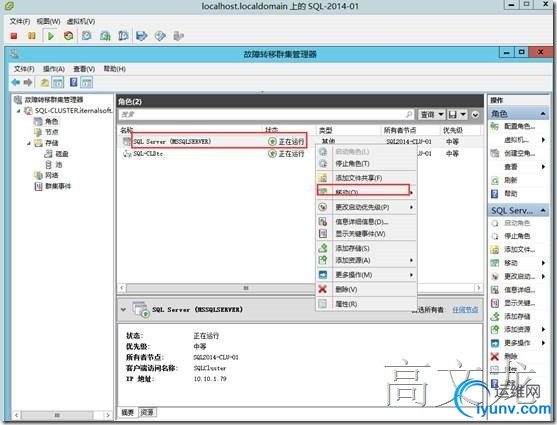Collapse the SQL Serv... actions section
557x425 pixels.
(543, 210)
